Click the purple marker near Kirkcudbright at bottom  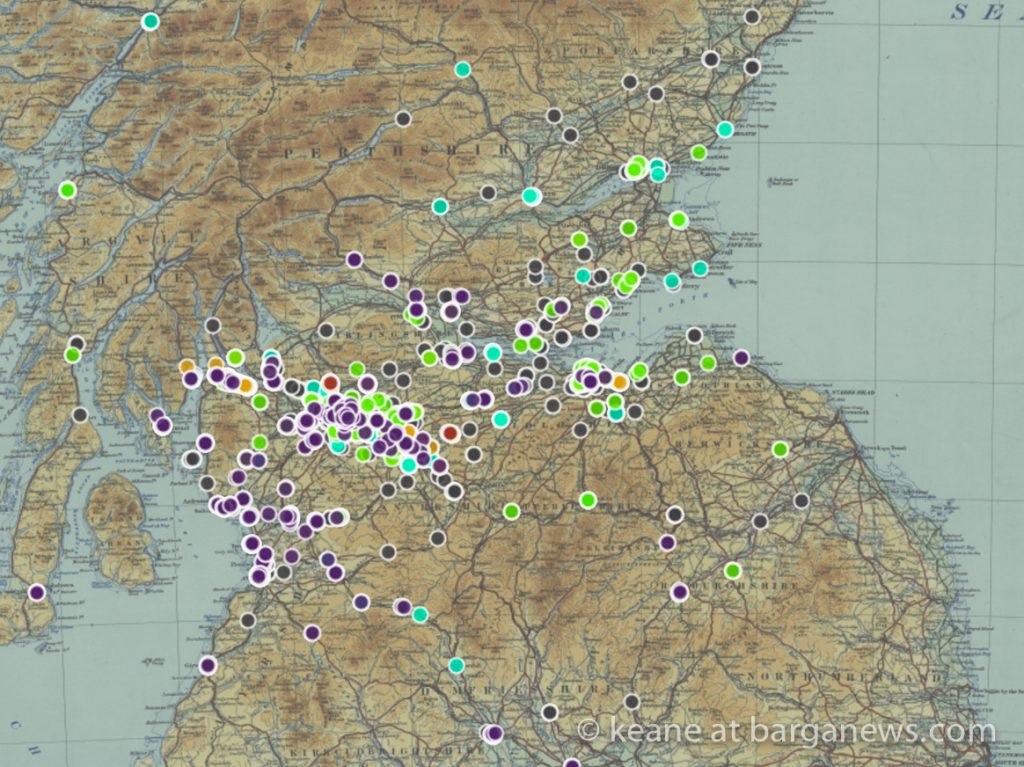pos(494,733)
